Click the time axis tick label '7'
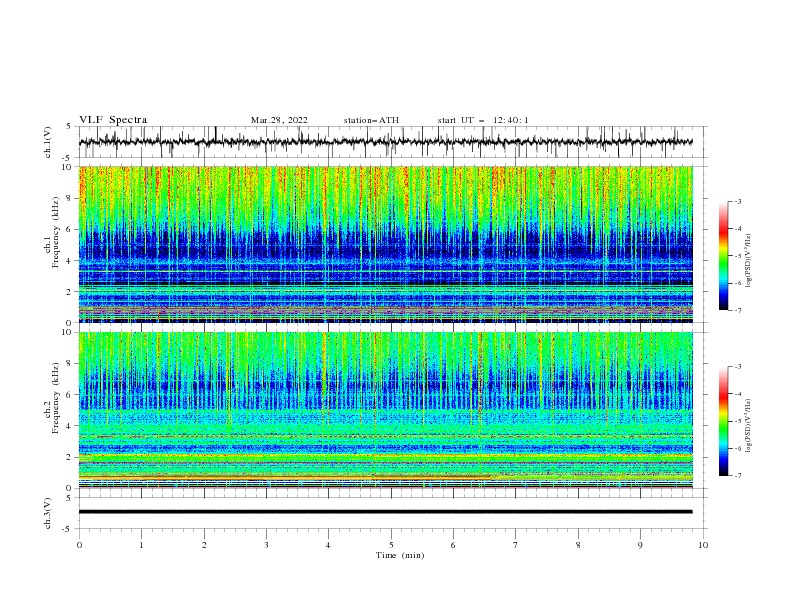The height and width of the screenshot is (612, 792). click(516, 545)
